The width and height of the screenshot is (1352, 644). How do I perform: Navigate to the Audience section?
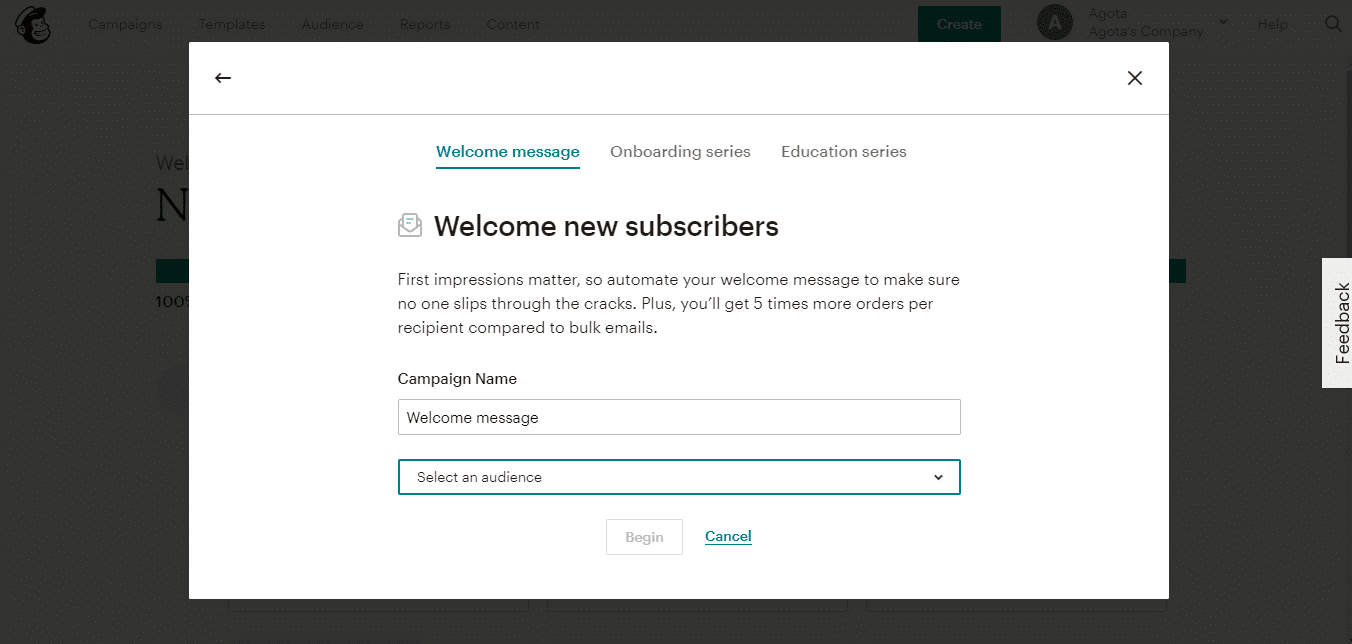point(332,24)
